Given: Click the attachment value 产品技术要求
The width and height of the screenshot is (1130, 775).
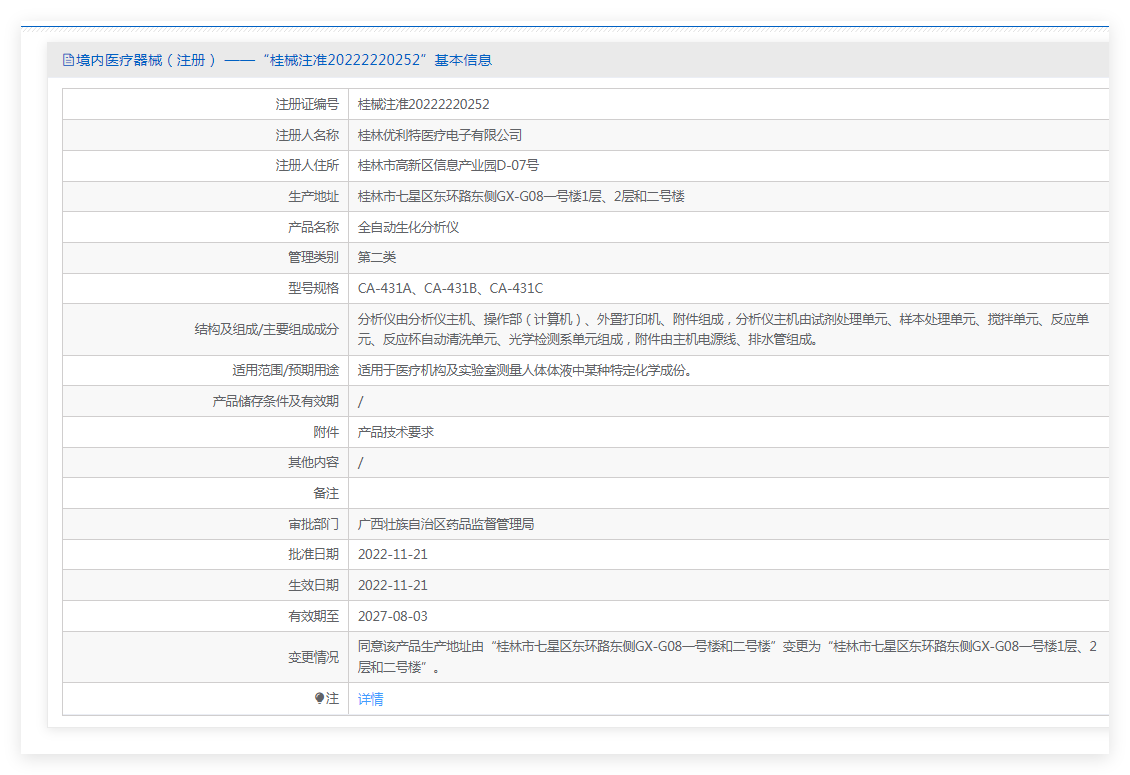Looking at the screenshot, I should click(x=396, y=432).
